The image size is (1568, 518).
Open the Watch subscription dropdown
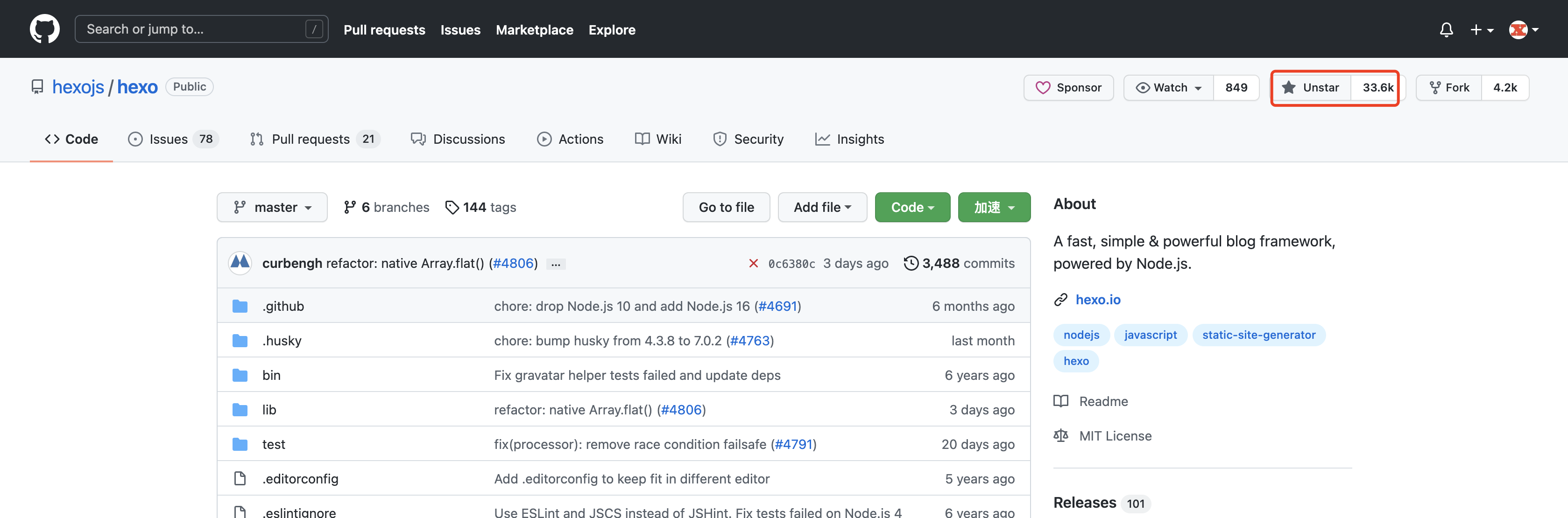pos(1169,88)
